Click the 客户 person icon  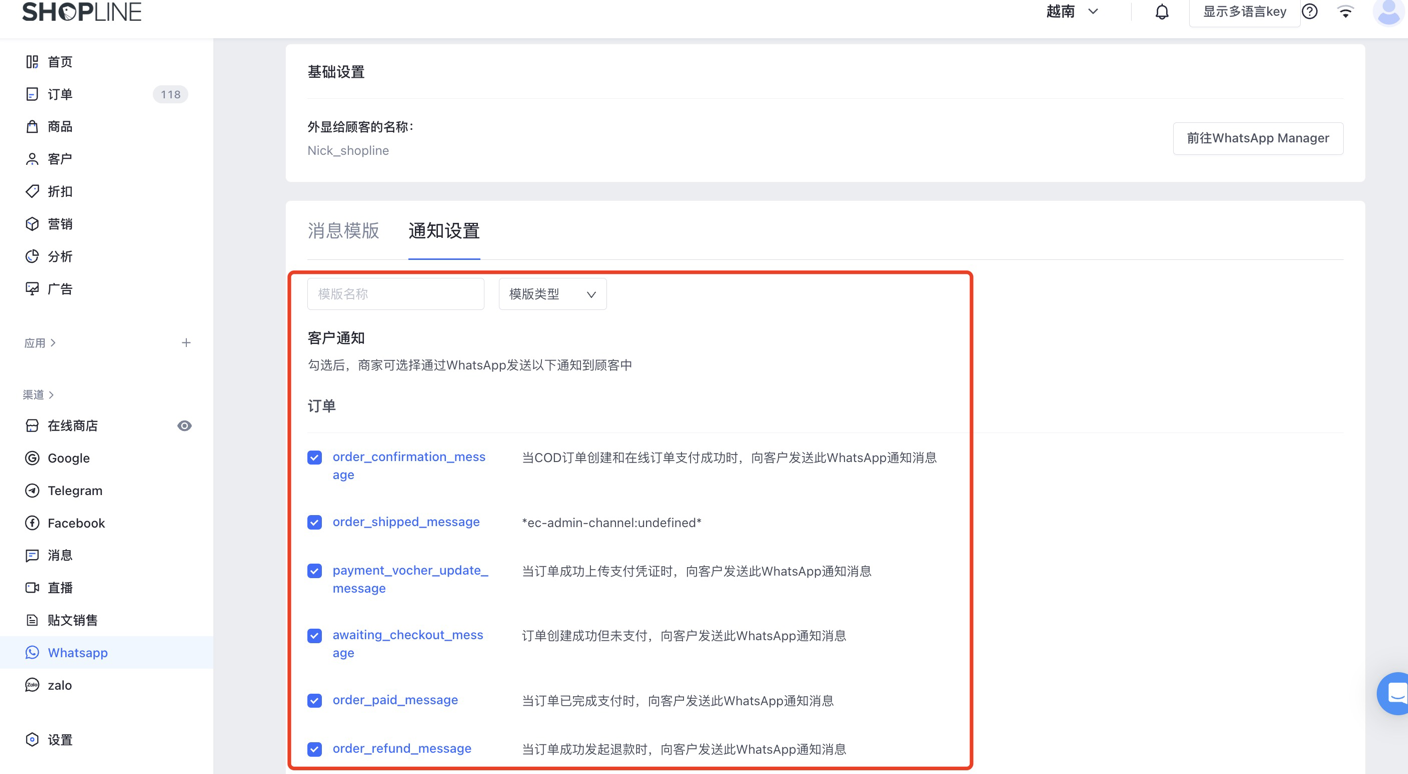(32, 159)
